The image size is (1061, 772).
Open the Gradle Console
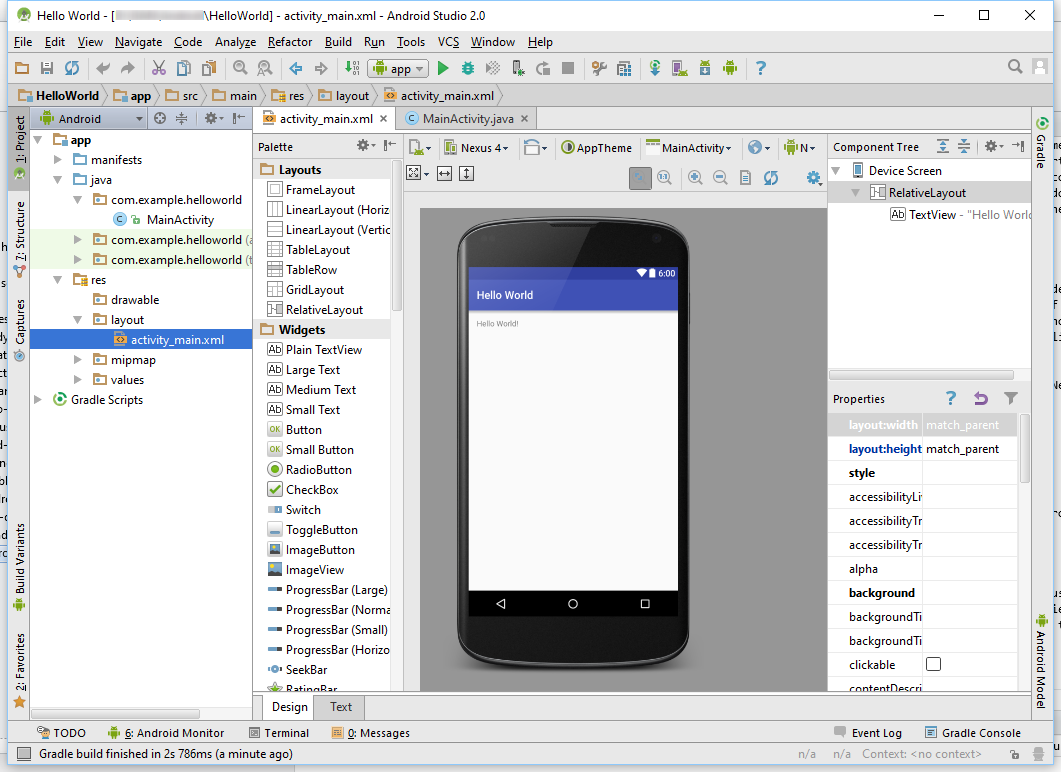973,733
